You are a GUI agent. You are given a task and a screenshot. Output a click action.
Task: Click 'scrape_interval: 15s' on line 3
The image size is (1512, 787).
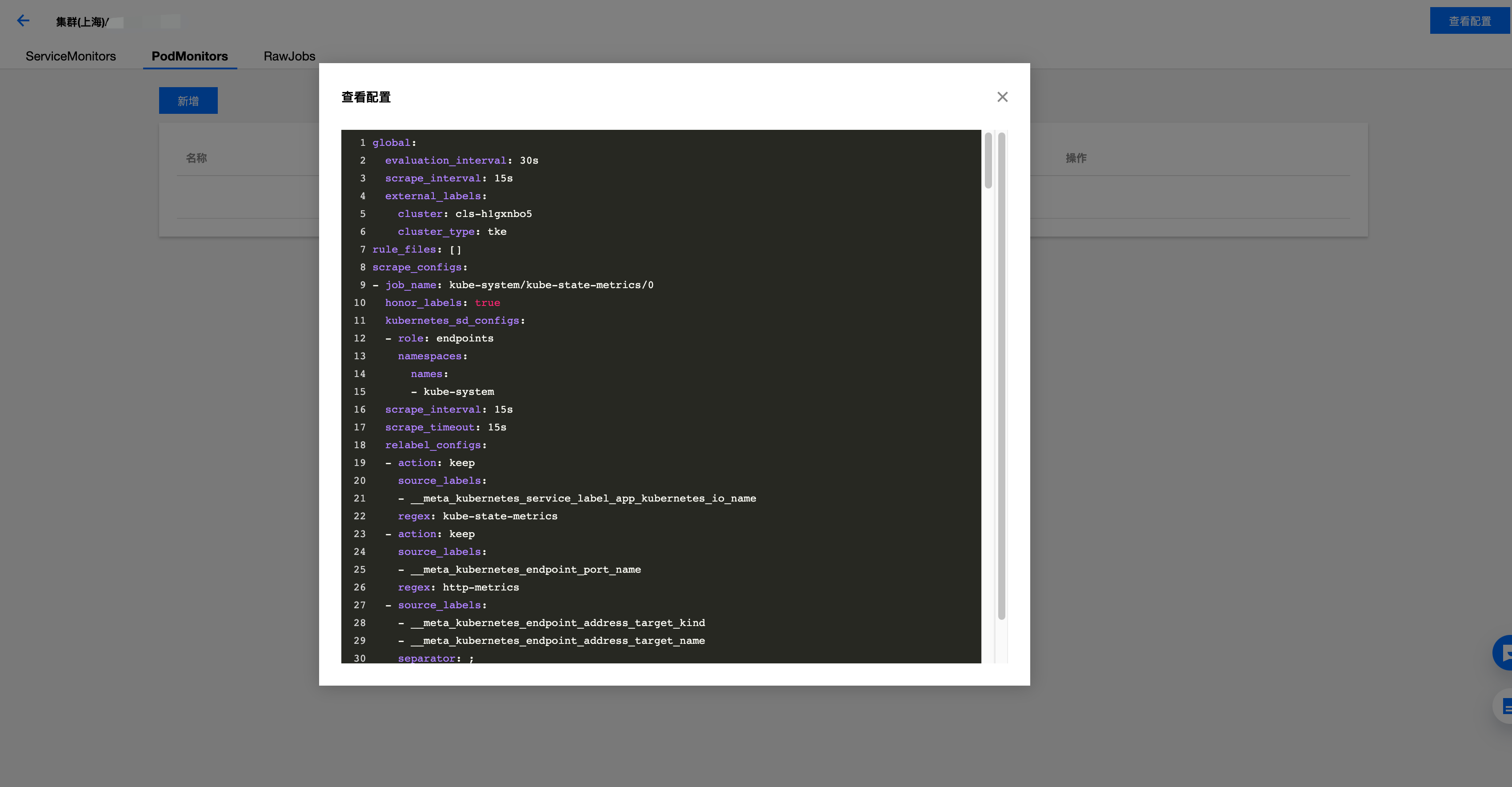pos(449,179)
